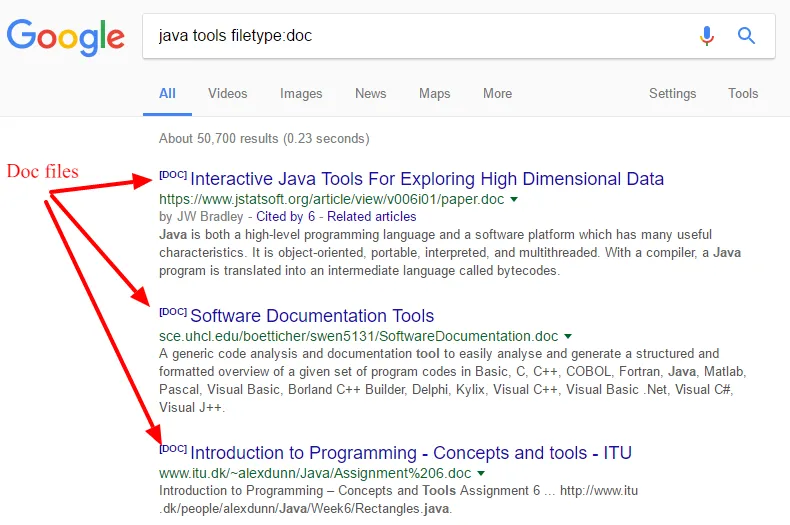Click the www.itu.dk Assignment%206.doc URL text
Screen dimensions: 790x525
pyautogui.click(x=315, y=474)
